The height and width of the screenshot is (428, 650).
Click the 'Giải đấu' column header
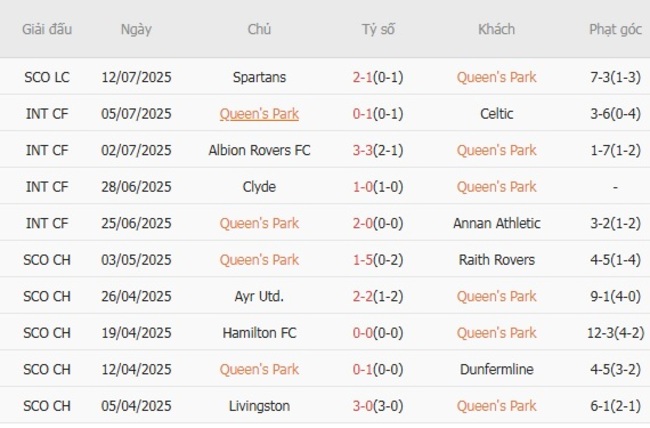coord(47,30)
